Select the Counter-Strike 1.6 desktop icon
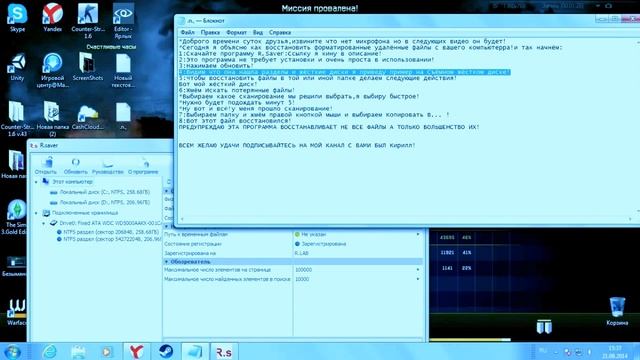This screenshot has width=640, height=360. pyautogui.click(x=88, y=20)
